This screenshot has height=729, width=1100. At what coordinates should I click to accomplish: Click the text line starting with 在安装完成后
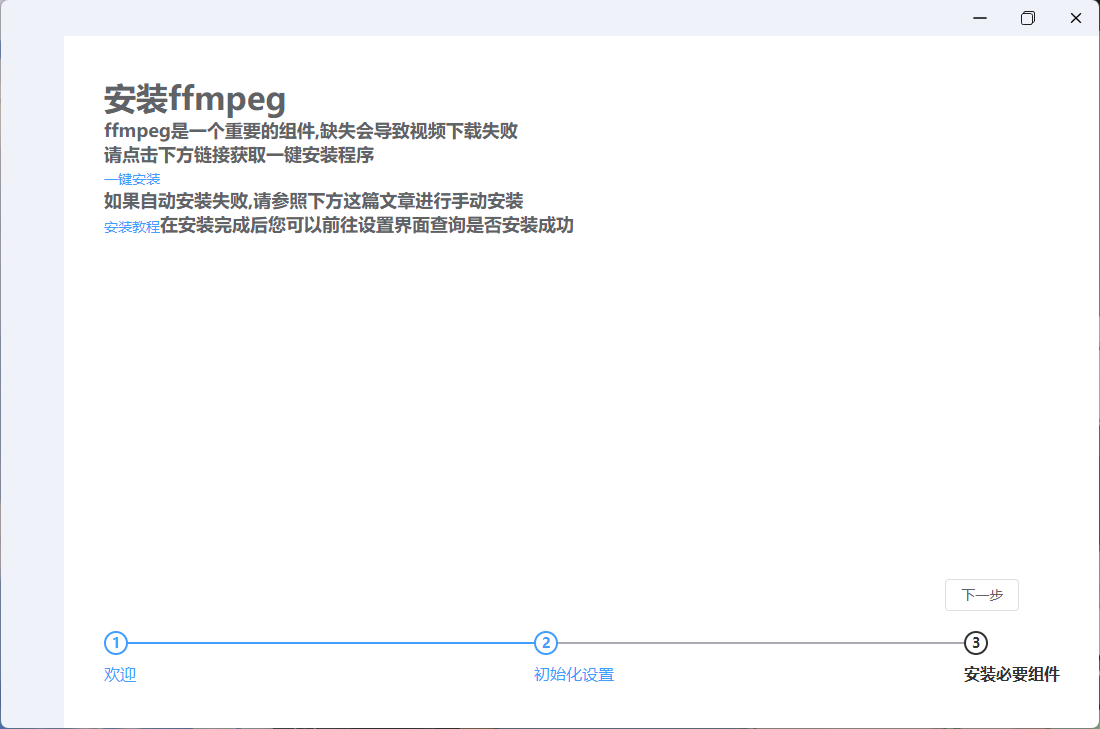coord(367,225)
